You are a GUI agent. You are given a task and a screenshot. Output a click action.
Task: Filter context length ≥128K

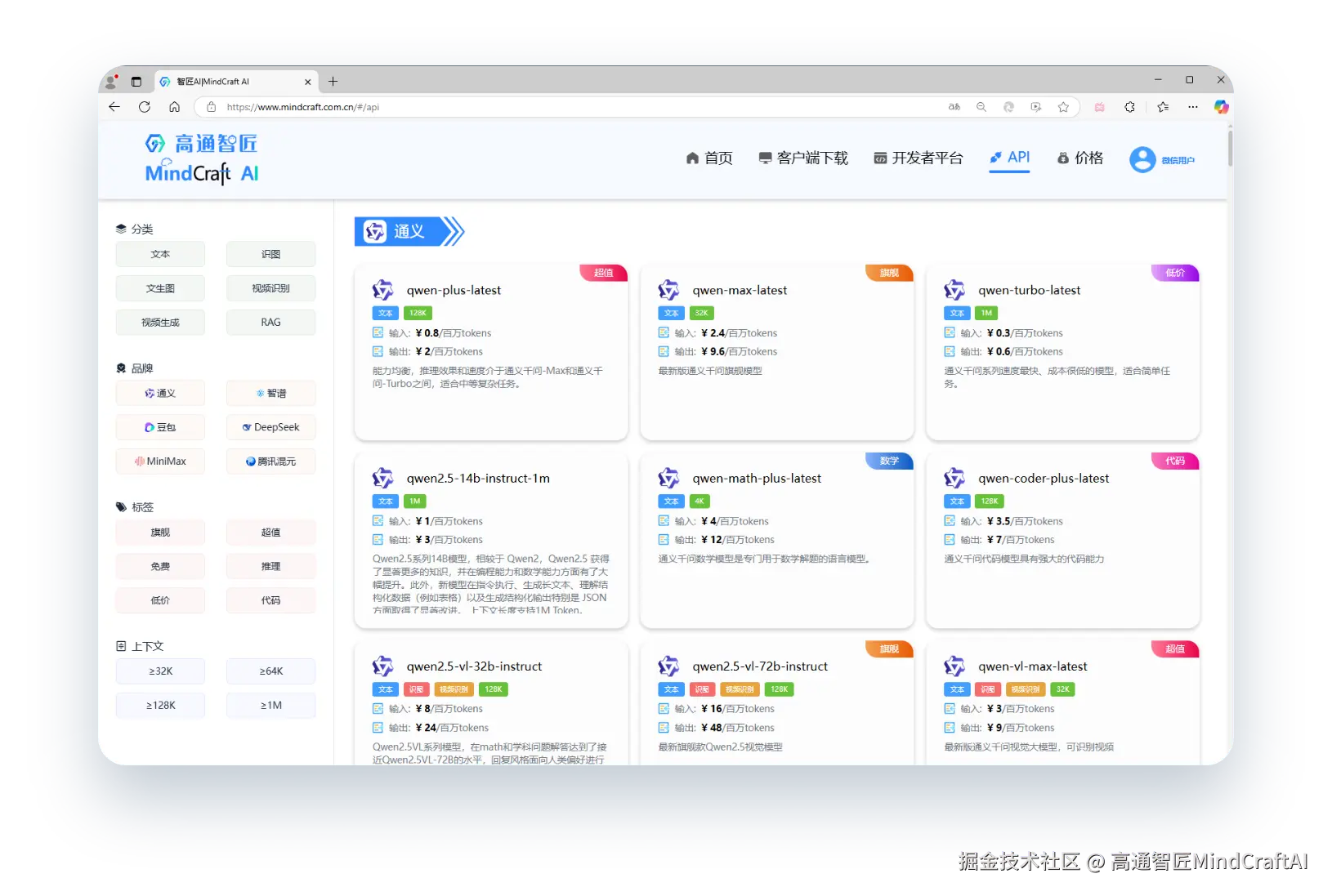tap(160, 705)
